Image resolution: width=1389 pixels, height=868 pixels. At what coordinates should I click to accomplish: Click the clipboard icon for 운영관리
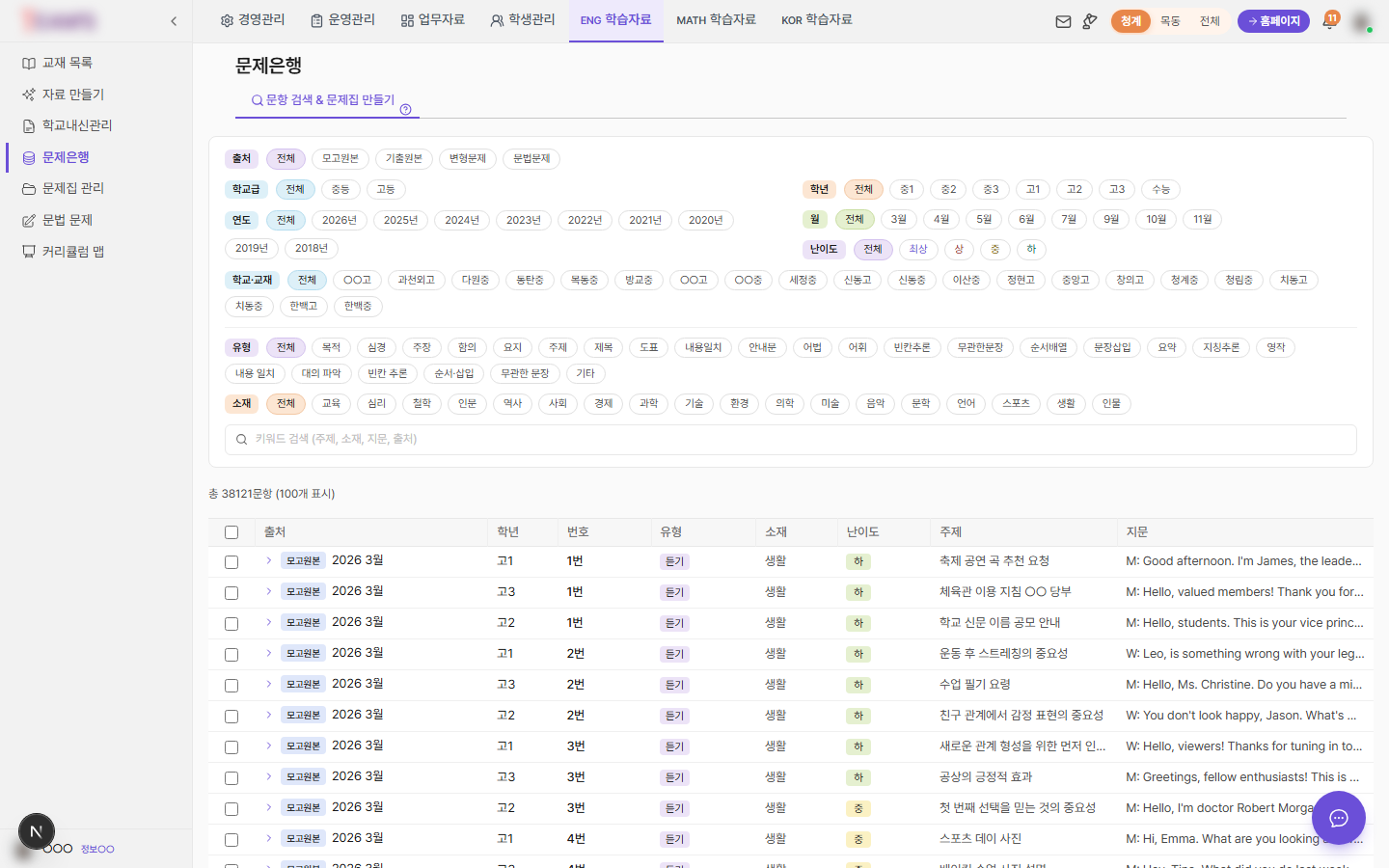[316, 20]
